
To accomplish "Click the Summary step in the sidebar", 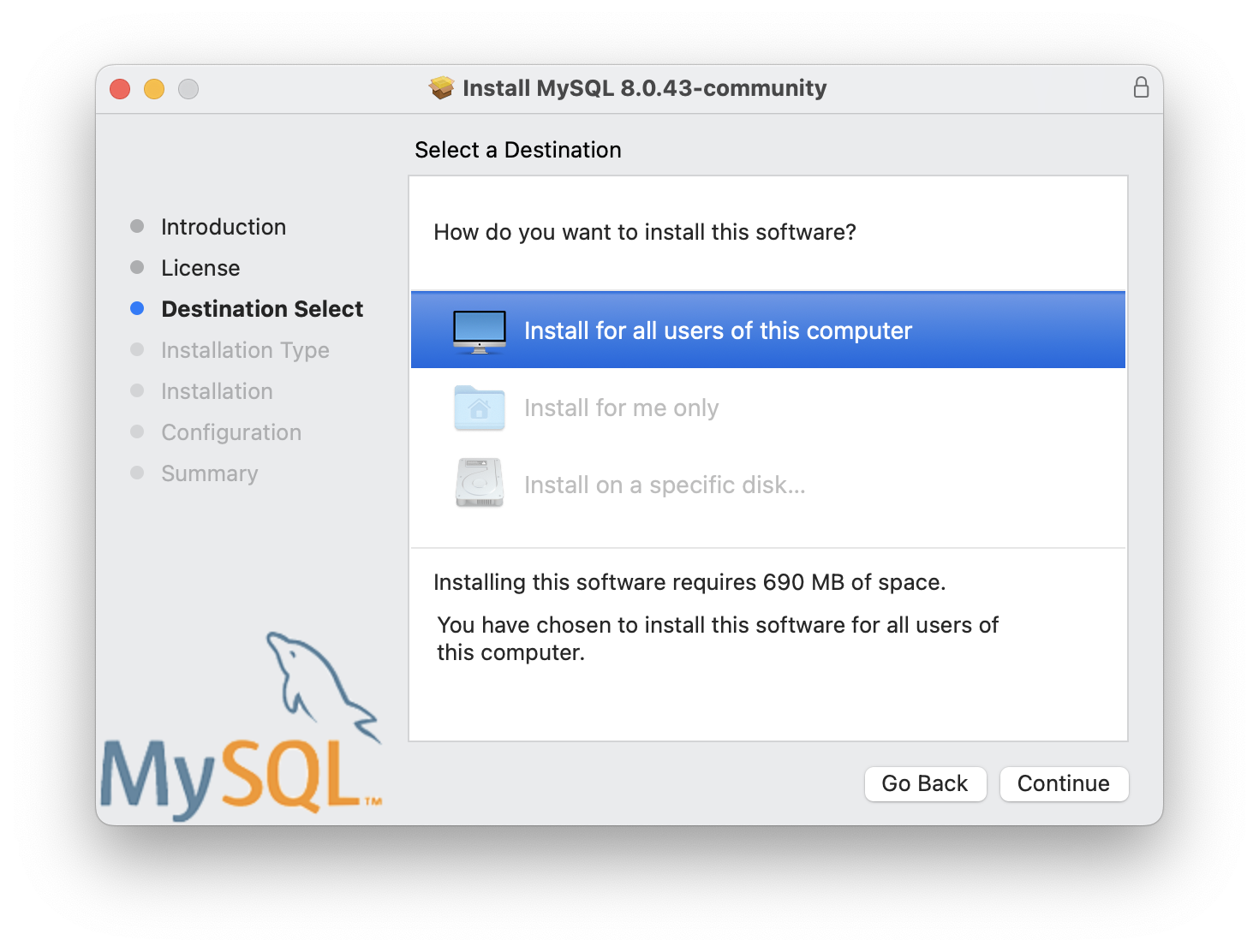I will tap(210, 473).
